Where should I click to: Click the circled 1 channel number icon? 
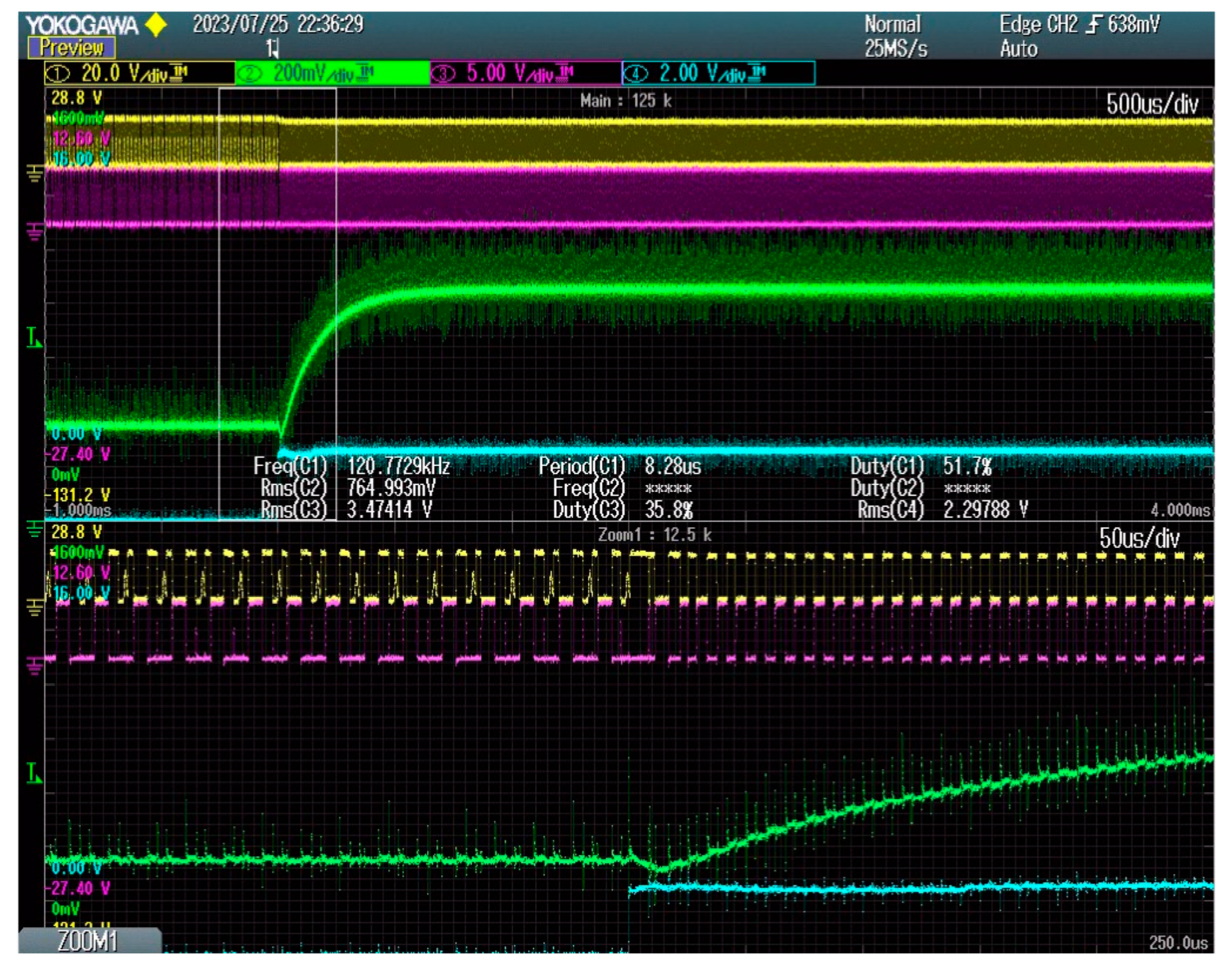click(57, 74)
